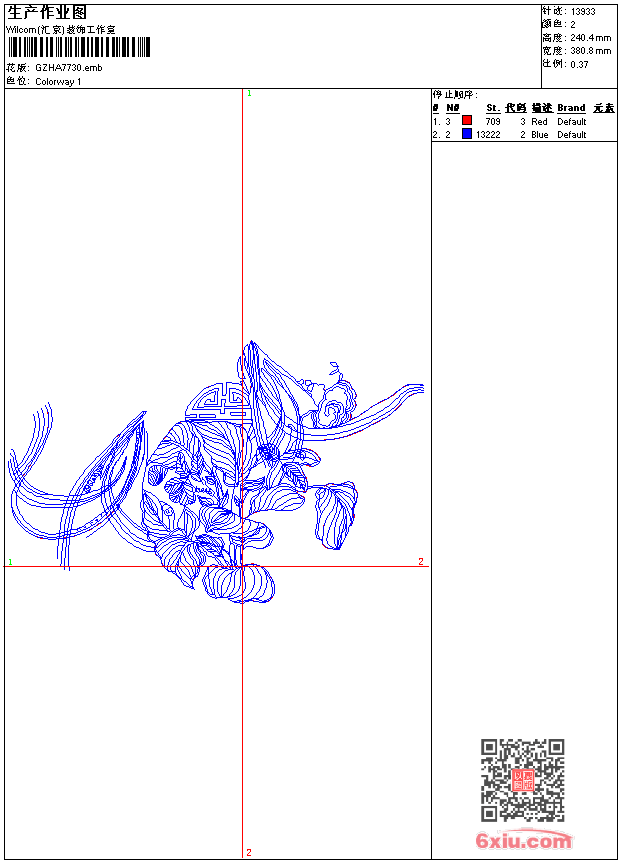Screen dimensions: 620x860
Task: Click the barcode under the Wilcom title
Action: (78, 48)
